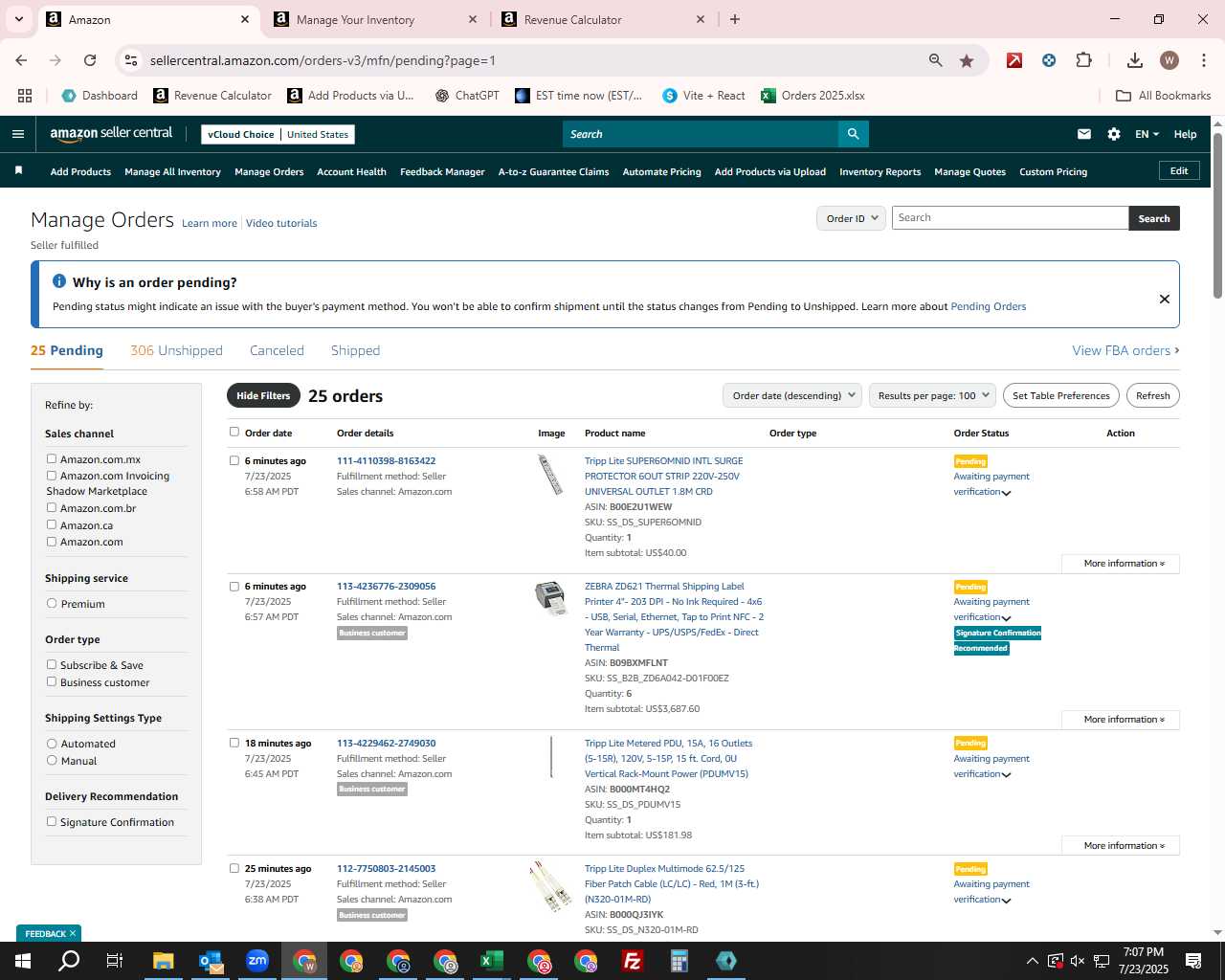Open order link 112-7750803-2145003
Image resolution: width=1225 pixels, height=980 pixels.
click(386, 869)
